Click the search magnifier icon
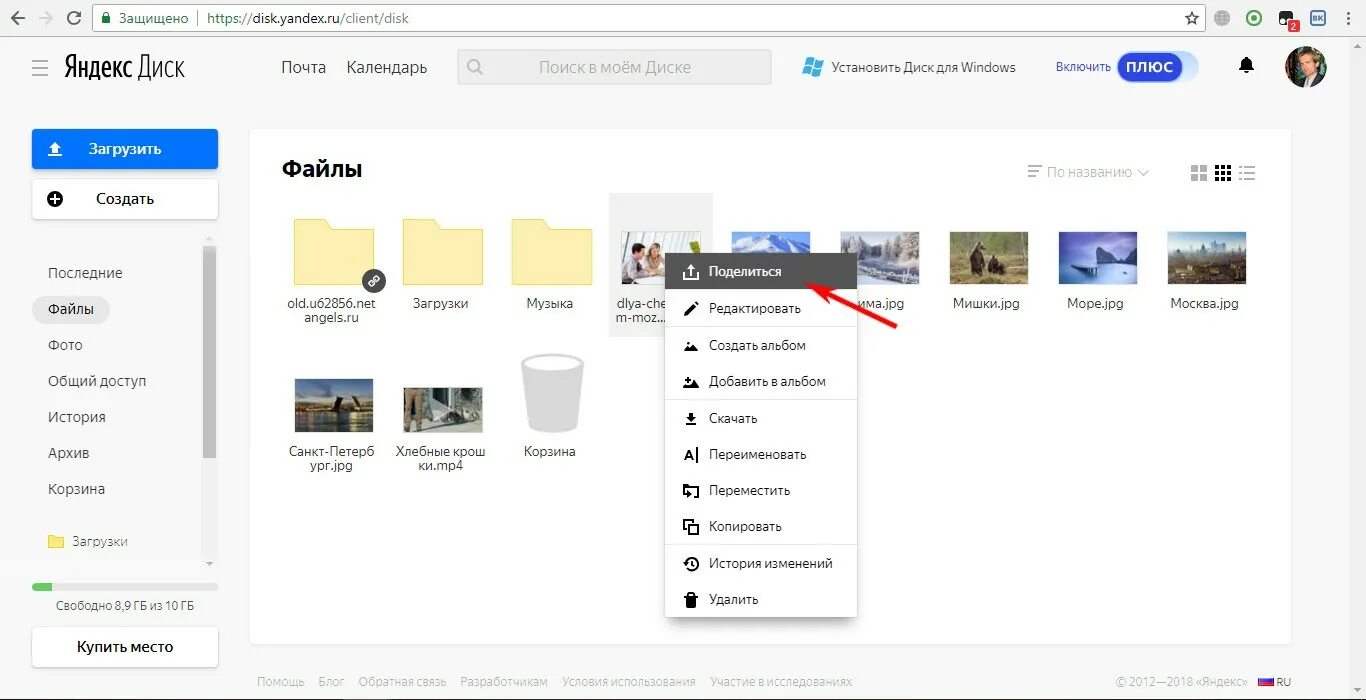Screen dimensions: 1366x700 [x=475, y=67]
